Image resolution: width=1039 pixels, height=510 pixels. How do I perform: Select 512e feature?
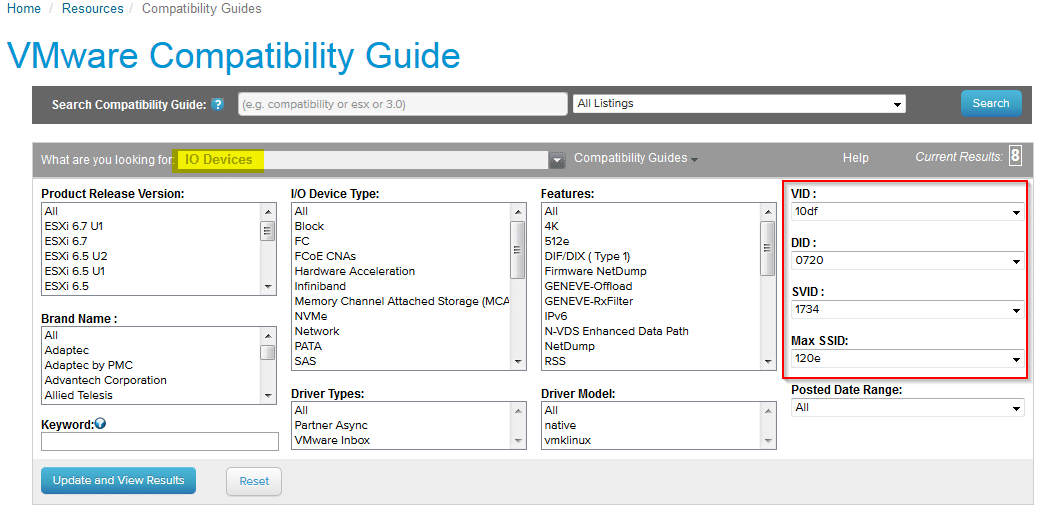(x=558, y=241)
